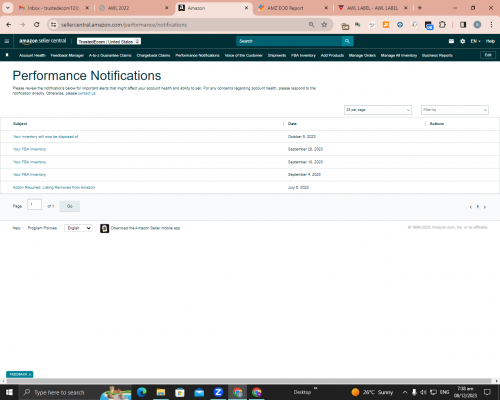Open Microsoft Store from the taskbar

point(180,392)
